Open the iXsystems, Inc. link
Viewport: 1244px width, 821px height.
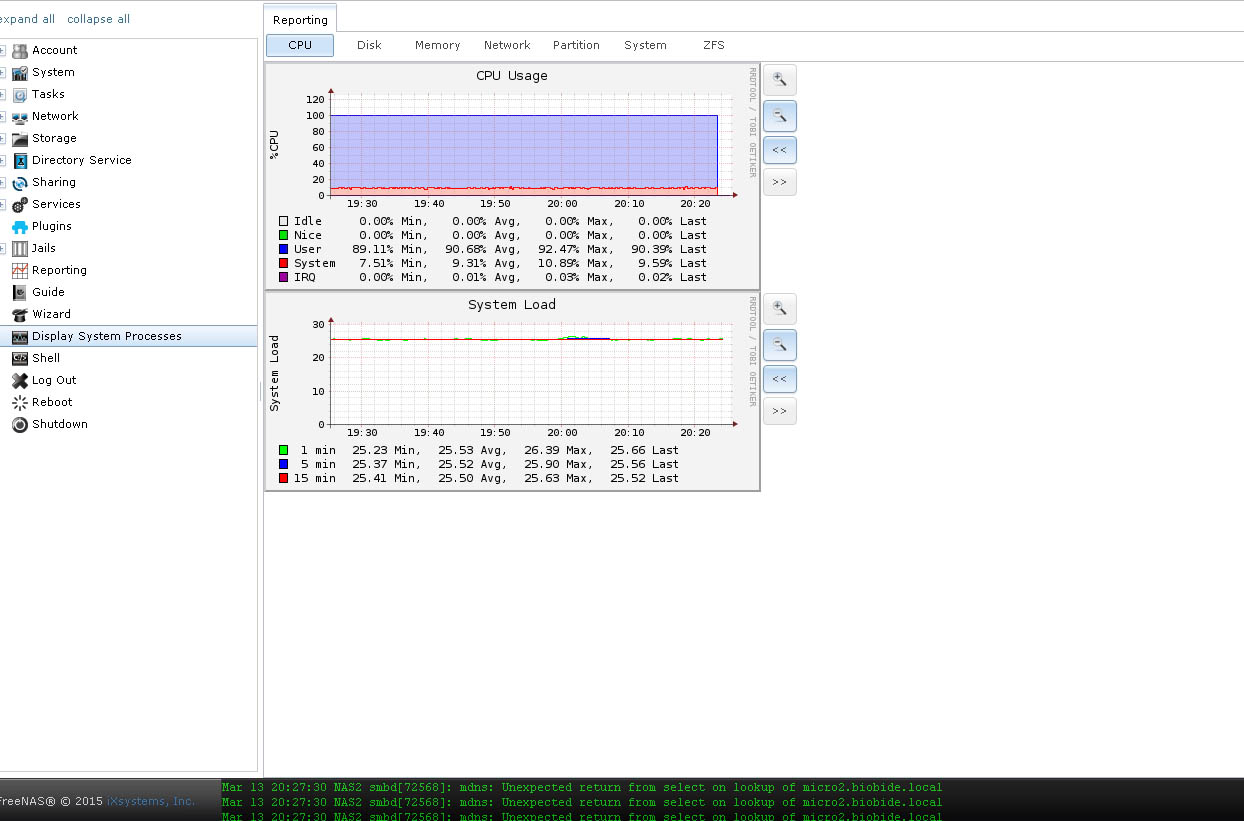[151, 801]
